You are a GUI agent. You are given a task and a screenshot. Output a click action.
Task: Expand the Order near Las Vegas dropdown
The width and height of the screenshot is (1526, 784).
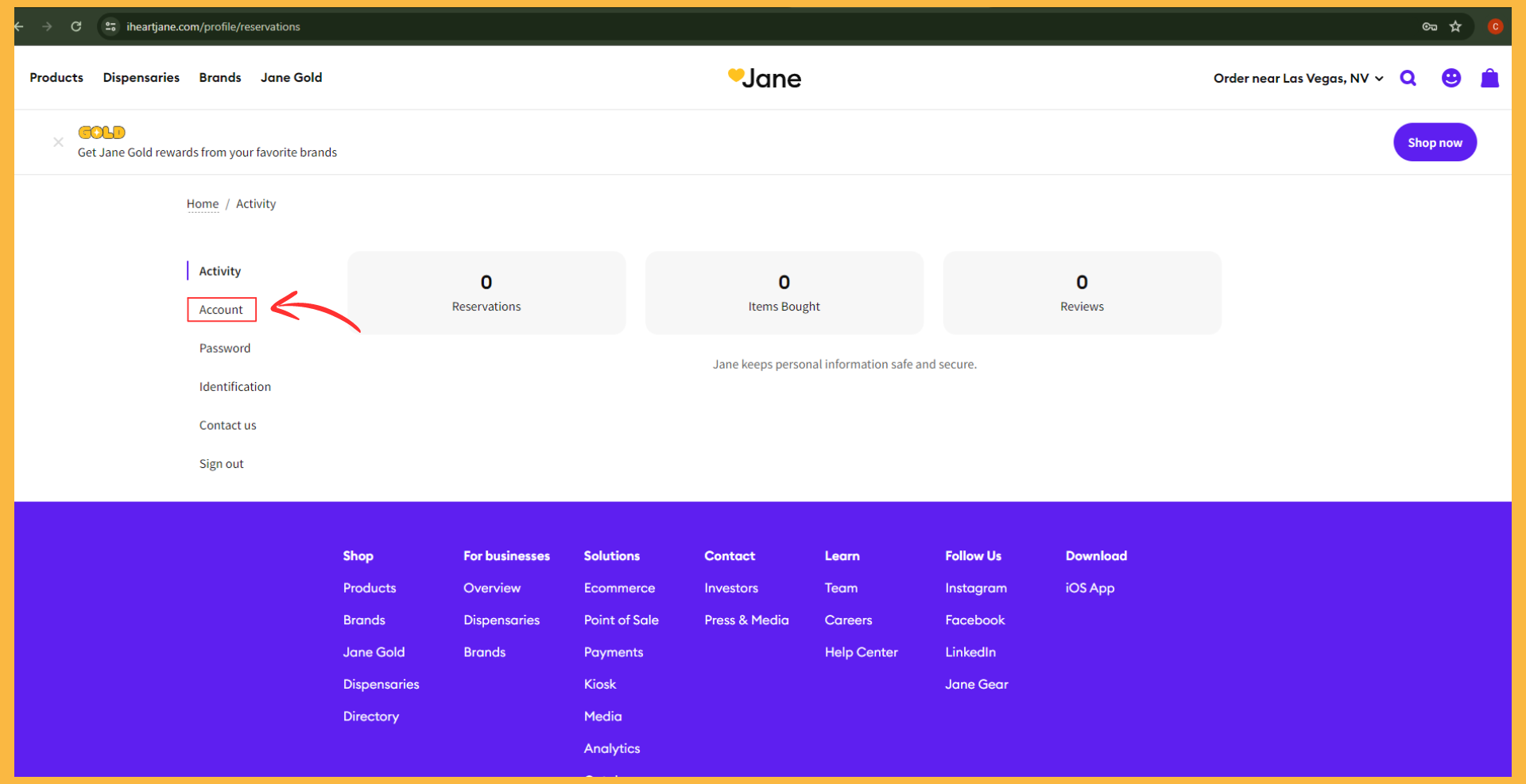[1298, 78]
